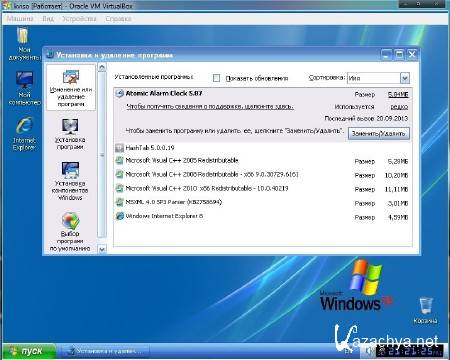The width and height of the screenshot is (450, 360).
Task: Click the VirtualBox window title icon
Action: 6,5
